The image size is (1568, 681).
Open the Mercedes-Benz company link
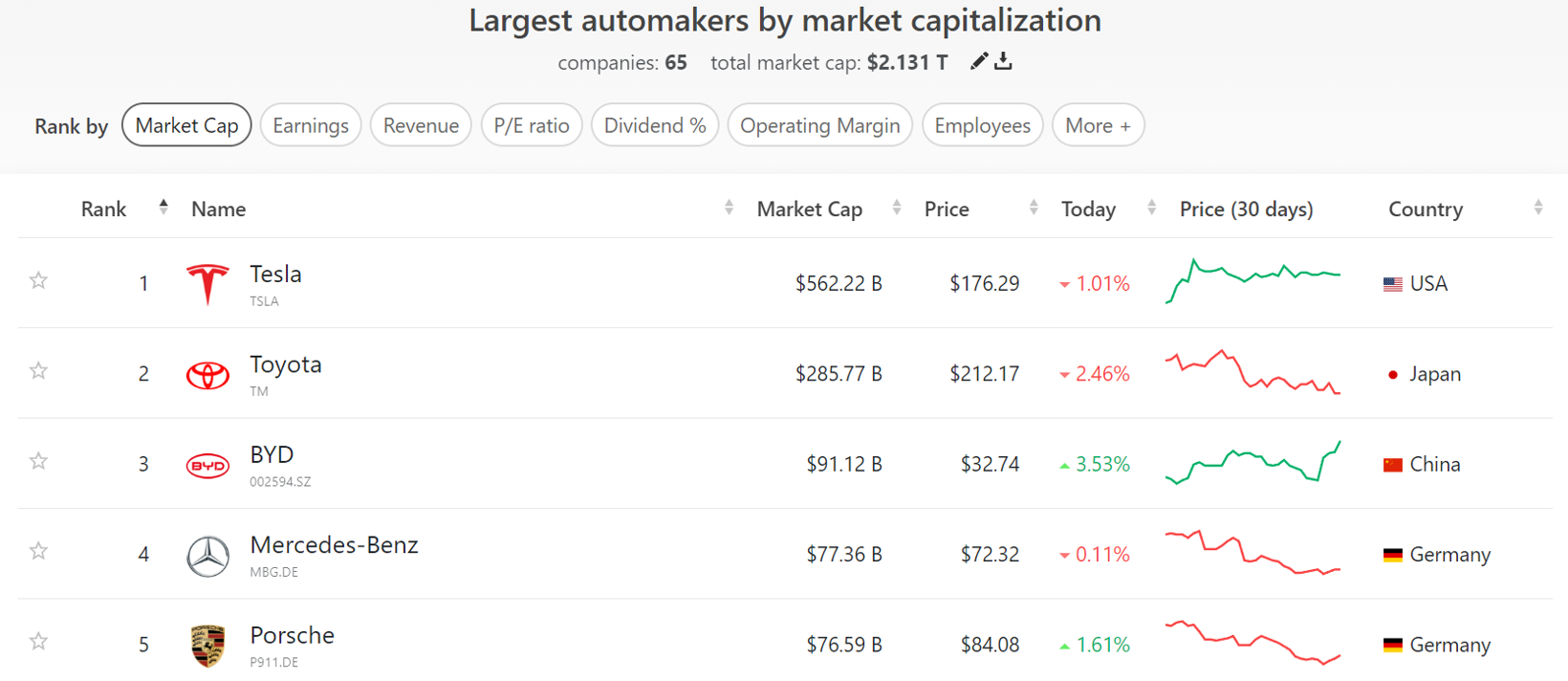[x=334, y=545]
